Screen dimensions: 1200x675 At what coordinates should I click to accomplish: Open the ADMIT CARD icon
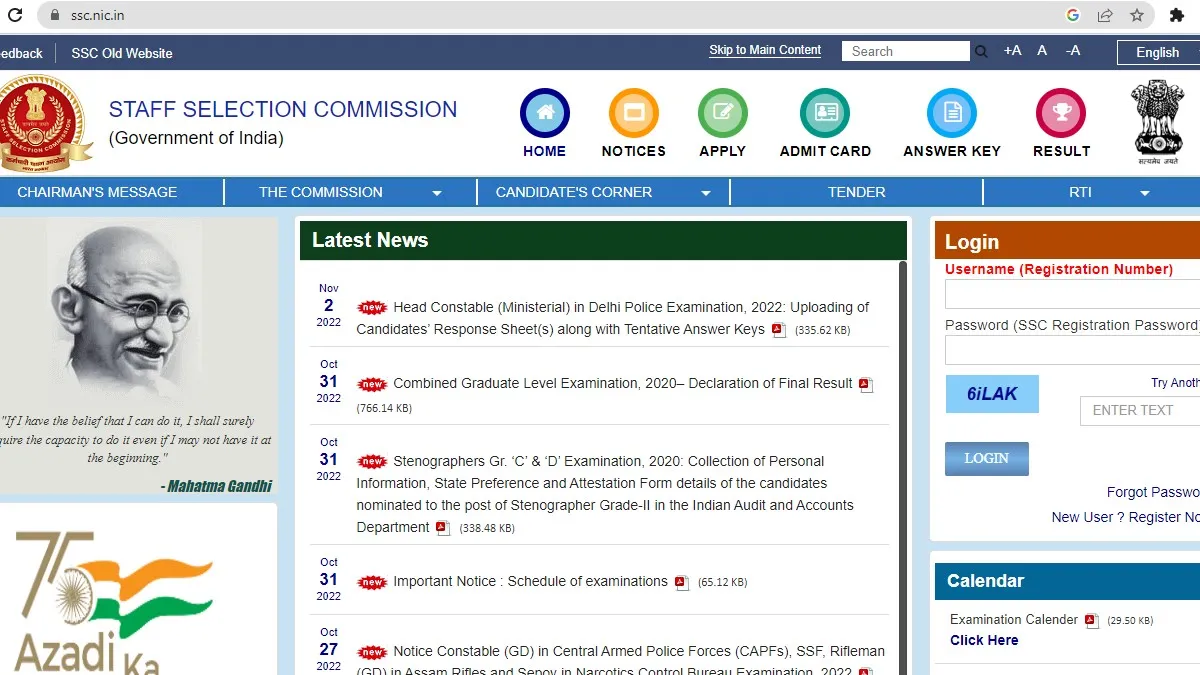coord(825,113)
